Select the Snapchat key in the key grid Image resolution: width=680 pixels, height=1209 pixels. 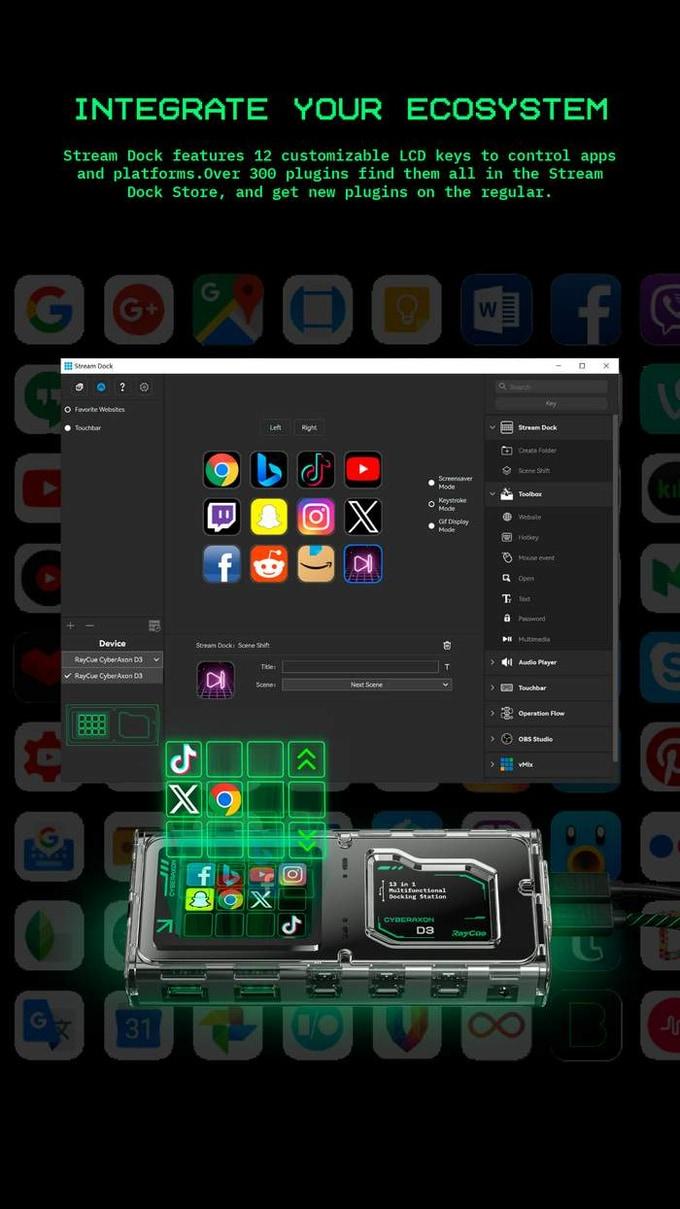click(x=268, y=516)
